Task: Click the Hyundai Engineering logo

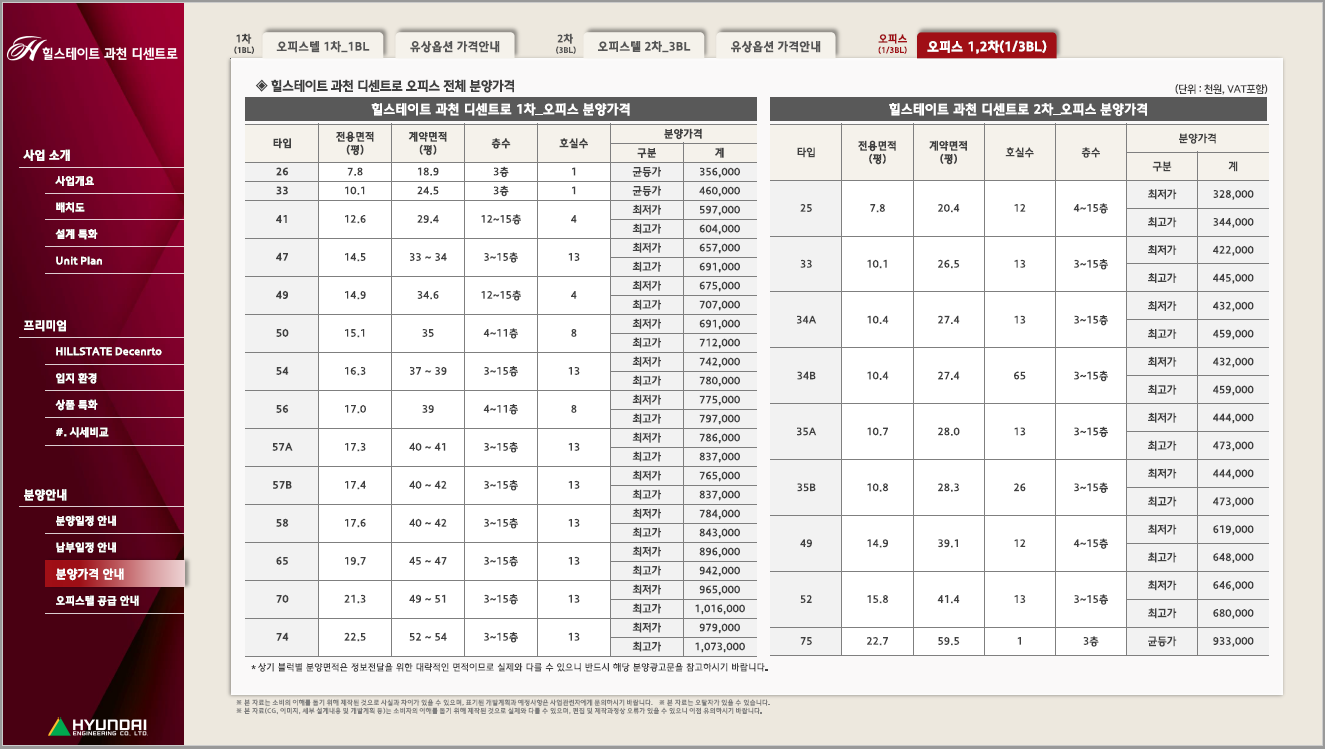Action: point(98,727)
